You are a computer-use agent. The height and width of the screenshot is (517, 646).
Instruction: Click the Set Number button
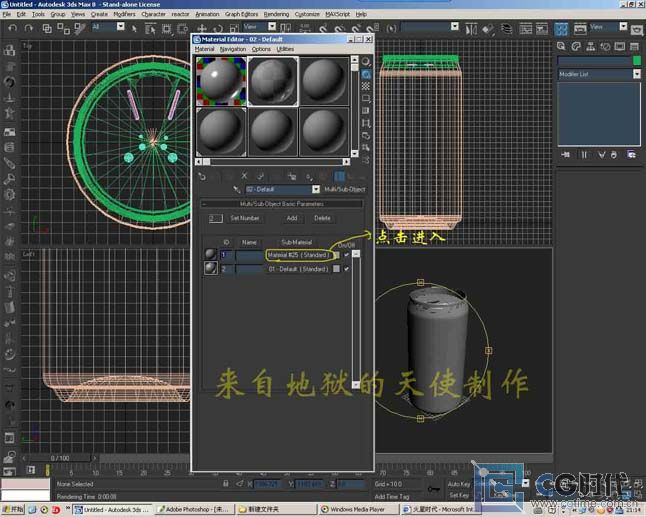(x=245, y=218)
